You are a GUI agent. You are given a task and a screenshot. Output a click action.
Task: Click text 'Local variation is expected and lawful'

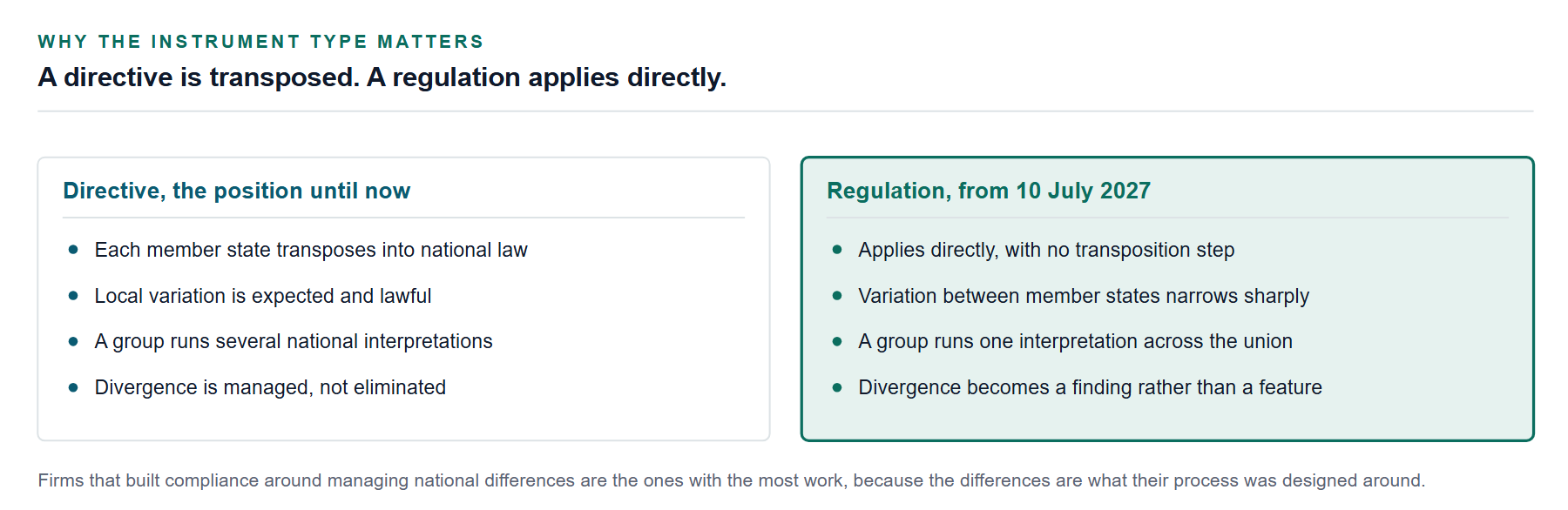pyautogui.click(x=263, y=296)
